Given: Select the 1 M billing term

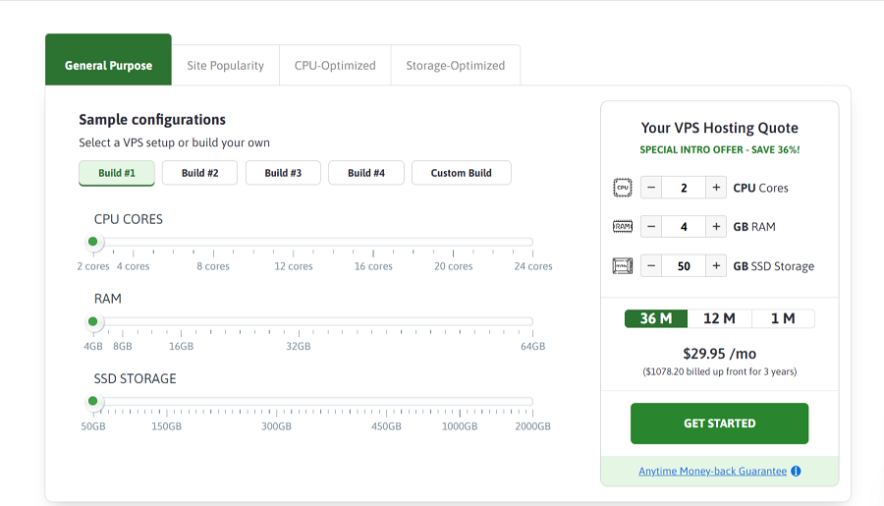Looking at the screenshot, I should coord(783,318).
